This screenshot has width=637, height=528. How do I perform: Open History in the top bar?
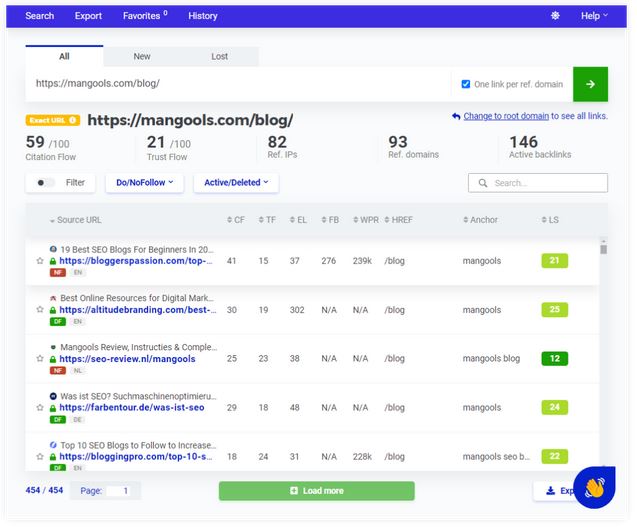pos(203,16)
